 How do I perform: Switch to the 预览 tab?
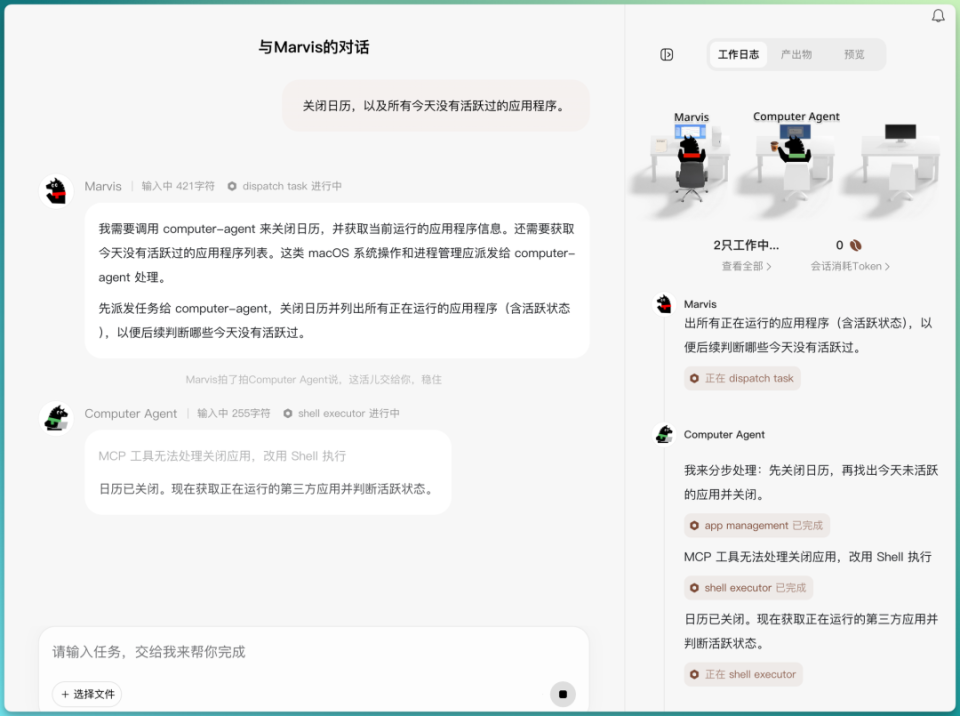(853, 55)
